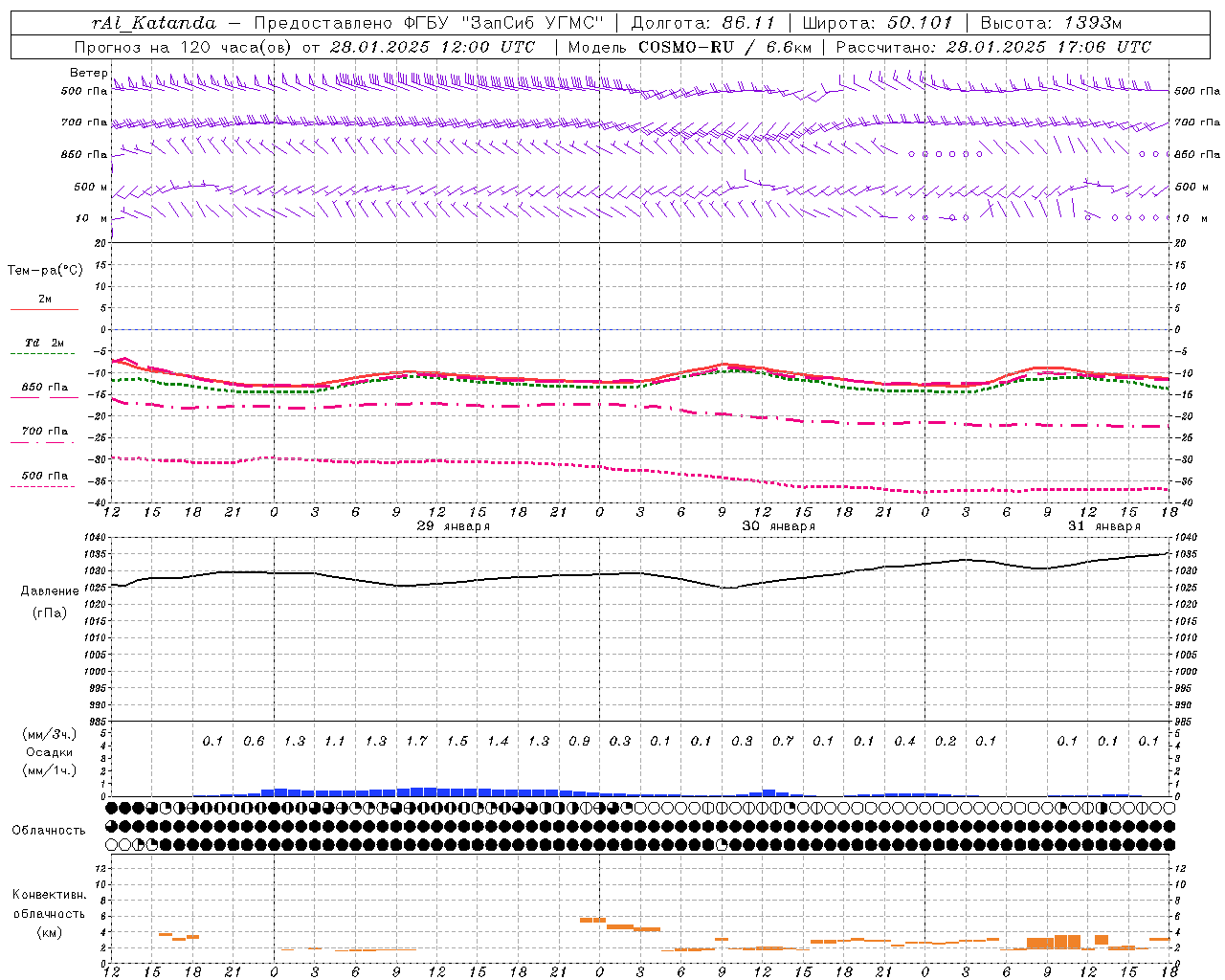The height and width of the screenshot is (980, 1225).
Task: Click the "Ветер" wind panel label
Action: click(x=88, y=73)
